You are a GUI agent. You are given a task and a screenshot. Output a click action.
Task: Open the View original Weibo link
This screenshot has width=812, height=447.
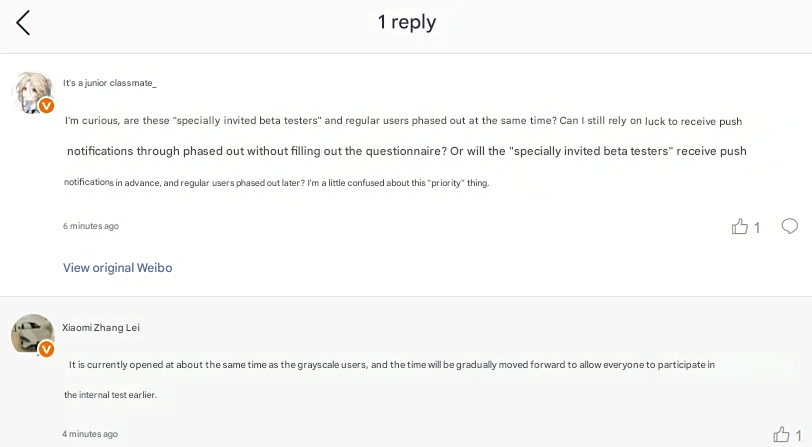tap(118, 268)
